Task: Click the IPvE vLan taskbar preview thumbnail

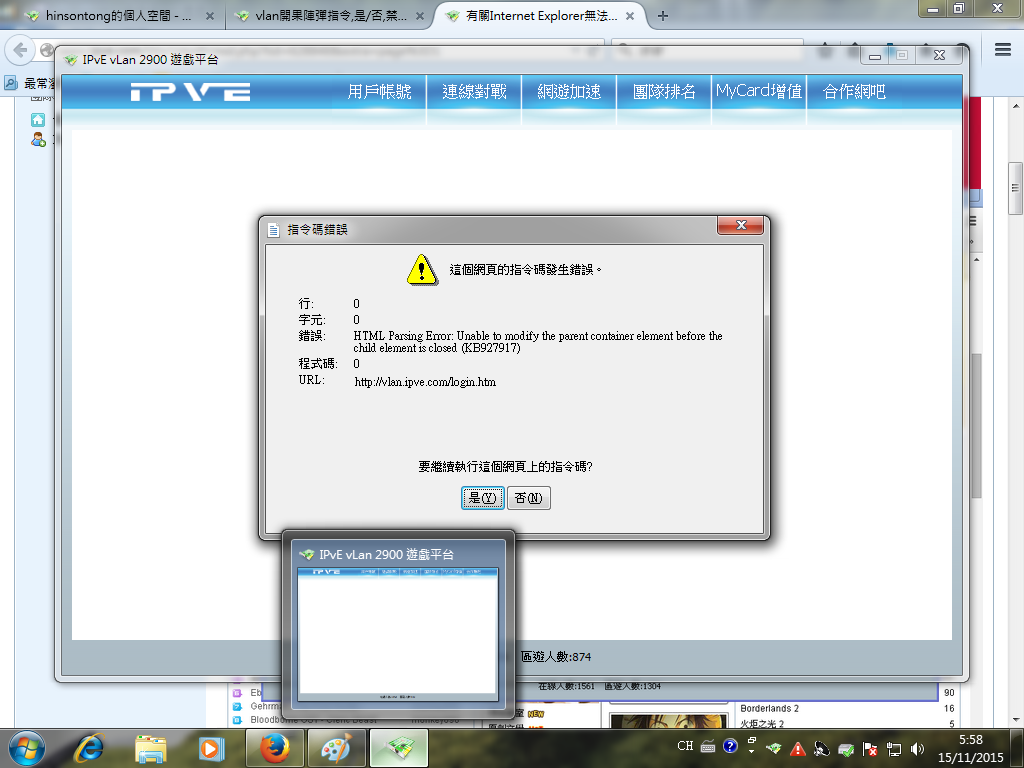Action: click(398, 625)
